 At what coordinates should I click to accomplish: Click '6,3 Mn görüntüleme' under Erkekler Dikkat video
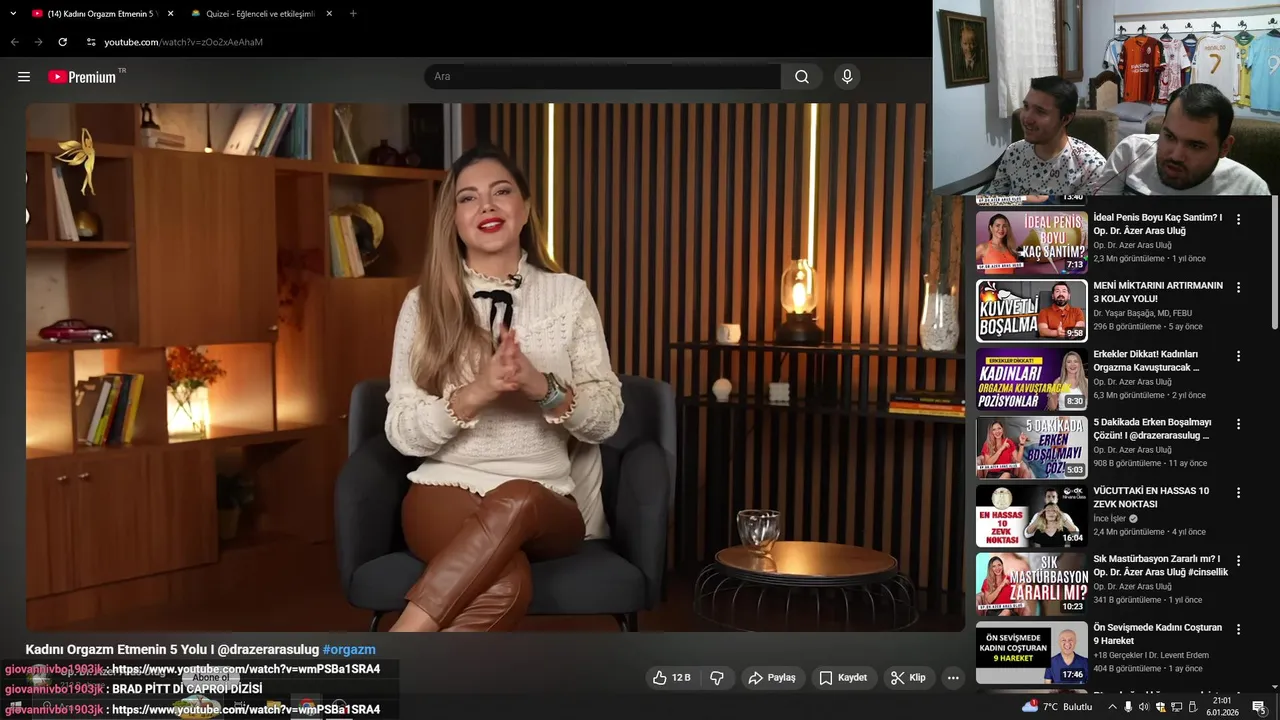[1129, 395]
